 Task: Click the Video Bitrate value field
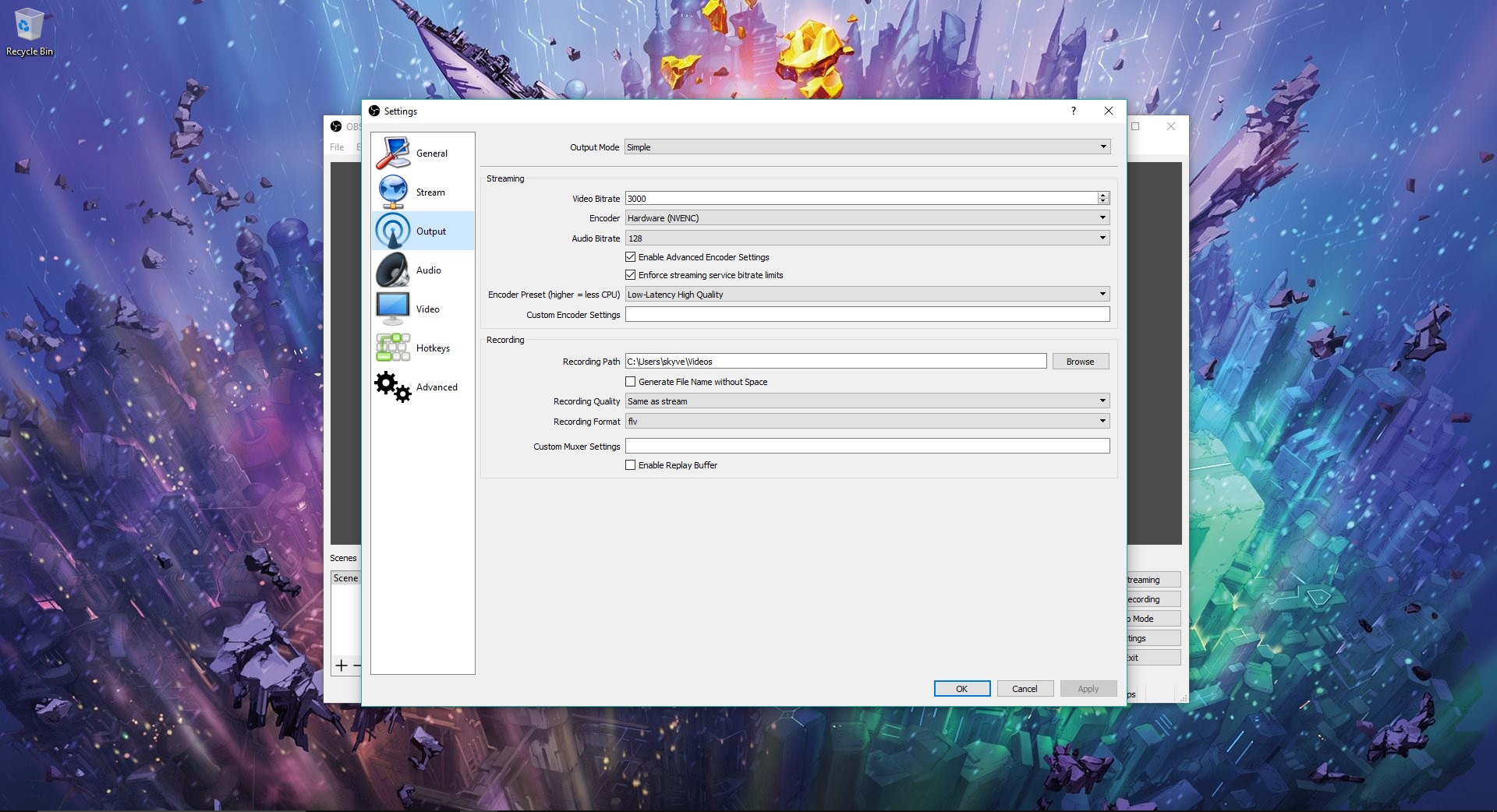pos(861,198)
